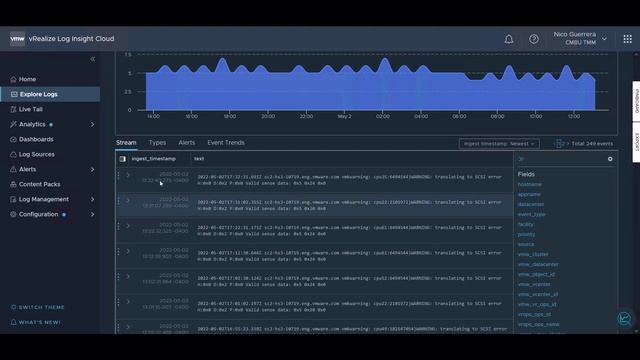The height and width of the screenshot is (360, 640).
Task: Go to Home in the sidebar
Action: pos(27,79)
